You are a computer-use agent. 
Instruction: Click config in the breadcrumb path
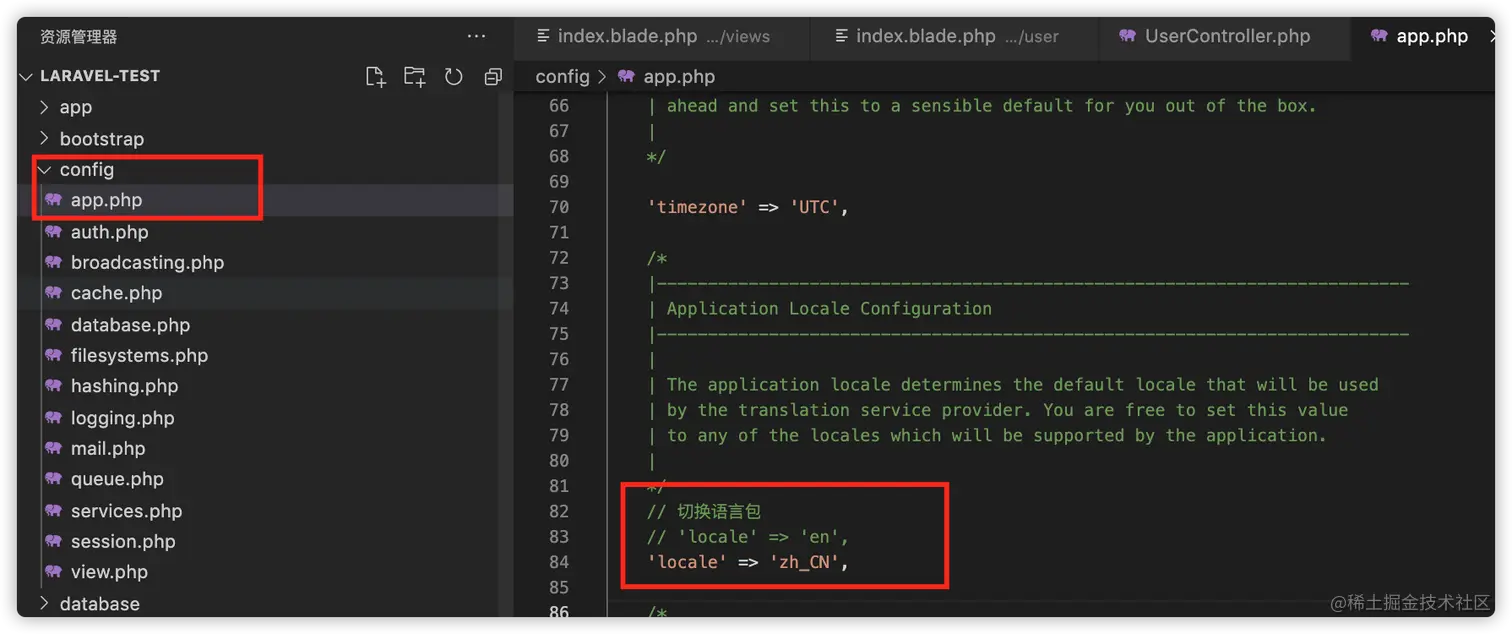562,76
